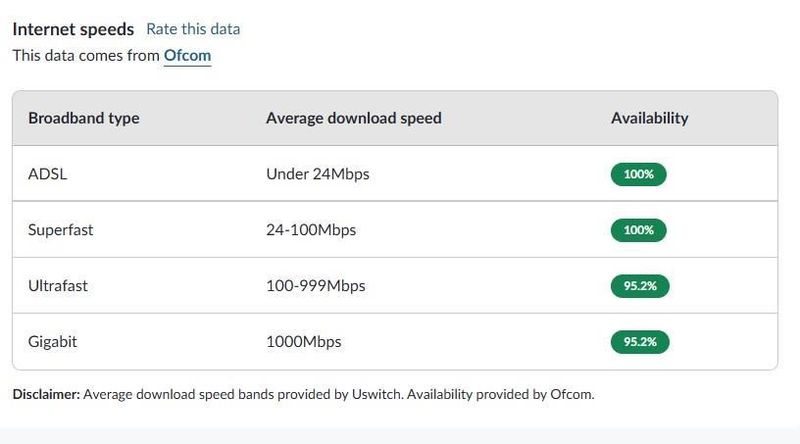
Task: Click the Rate this data link
Action: 193,29
